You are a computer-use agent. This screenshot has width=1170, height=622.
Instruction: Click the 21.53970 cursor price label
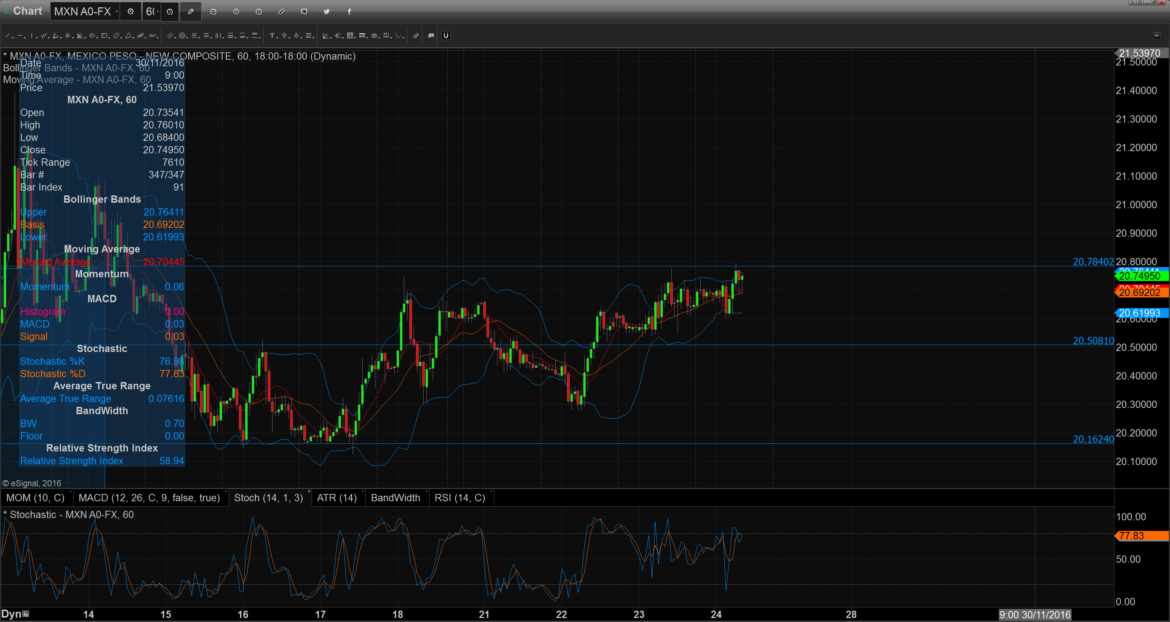[1142, 54]
